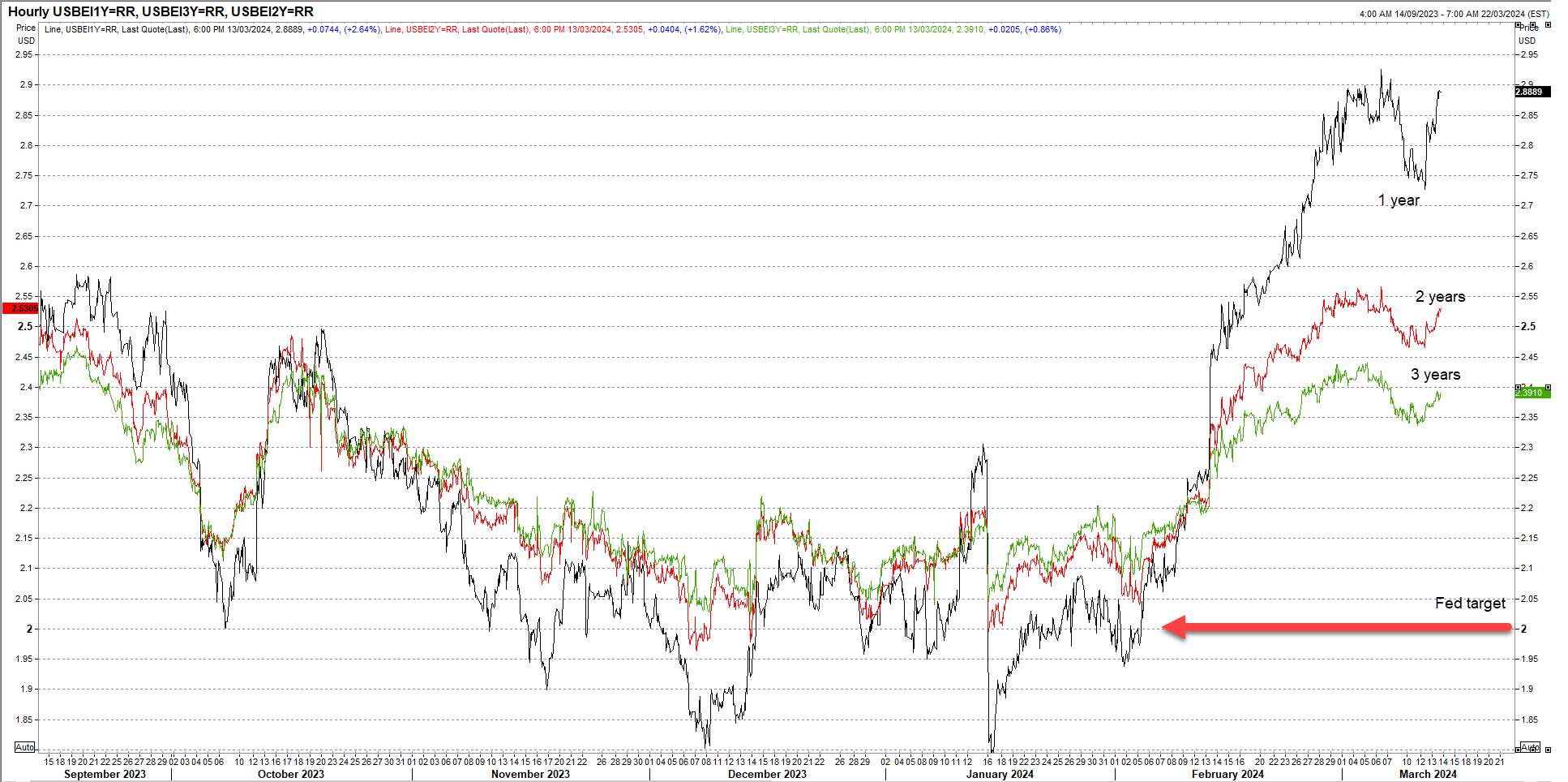Click the bold 2 value on right axis

pos(1523,629)
